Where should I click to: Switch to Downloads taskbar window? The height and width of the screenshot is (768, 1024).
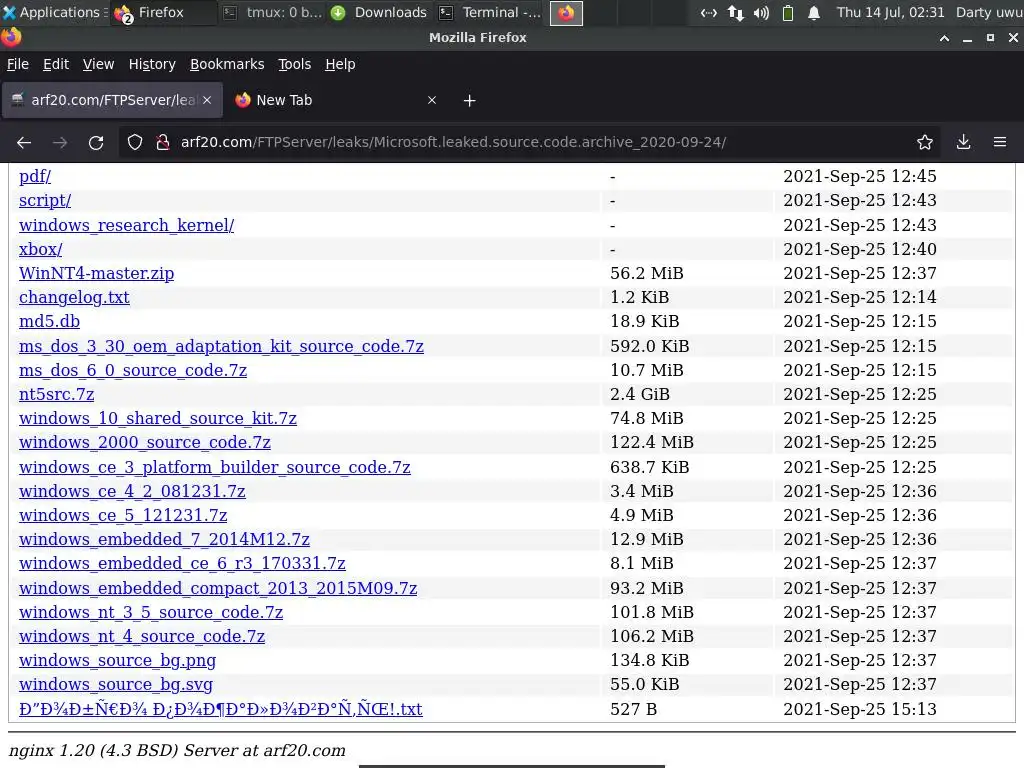(379, 12)
